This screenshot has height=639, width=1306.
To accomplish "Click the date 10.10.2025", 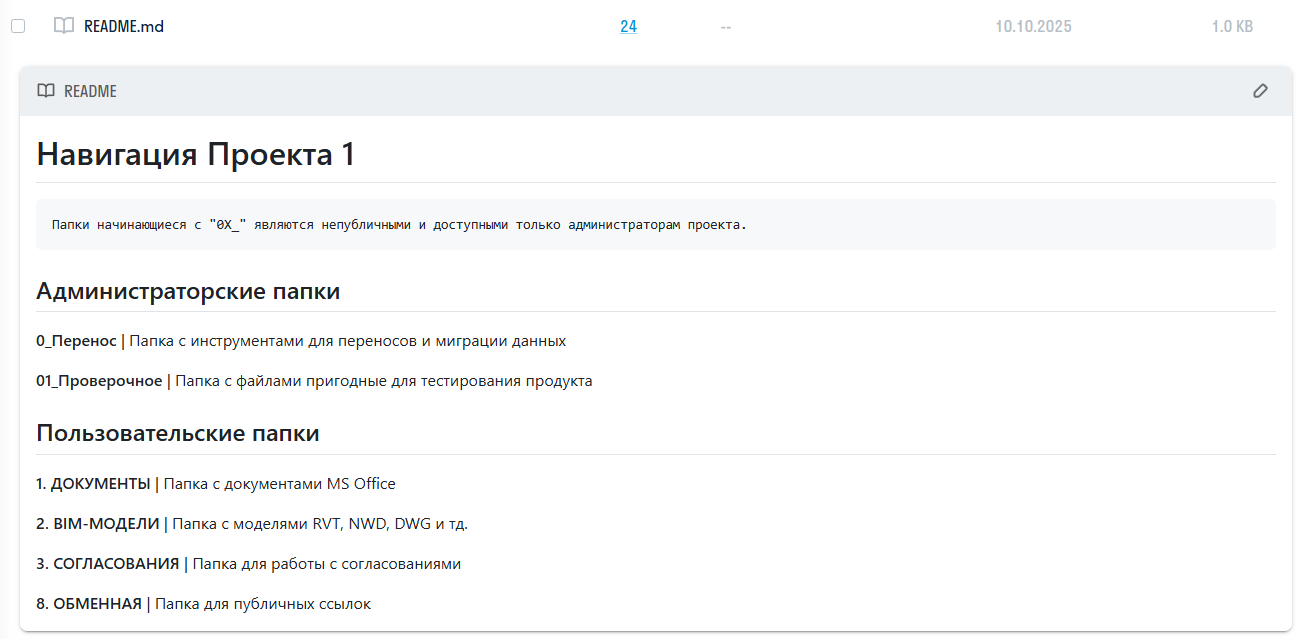I will pos(1033,27).
